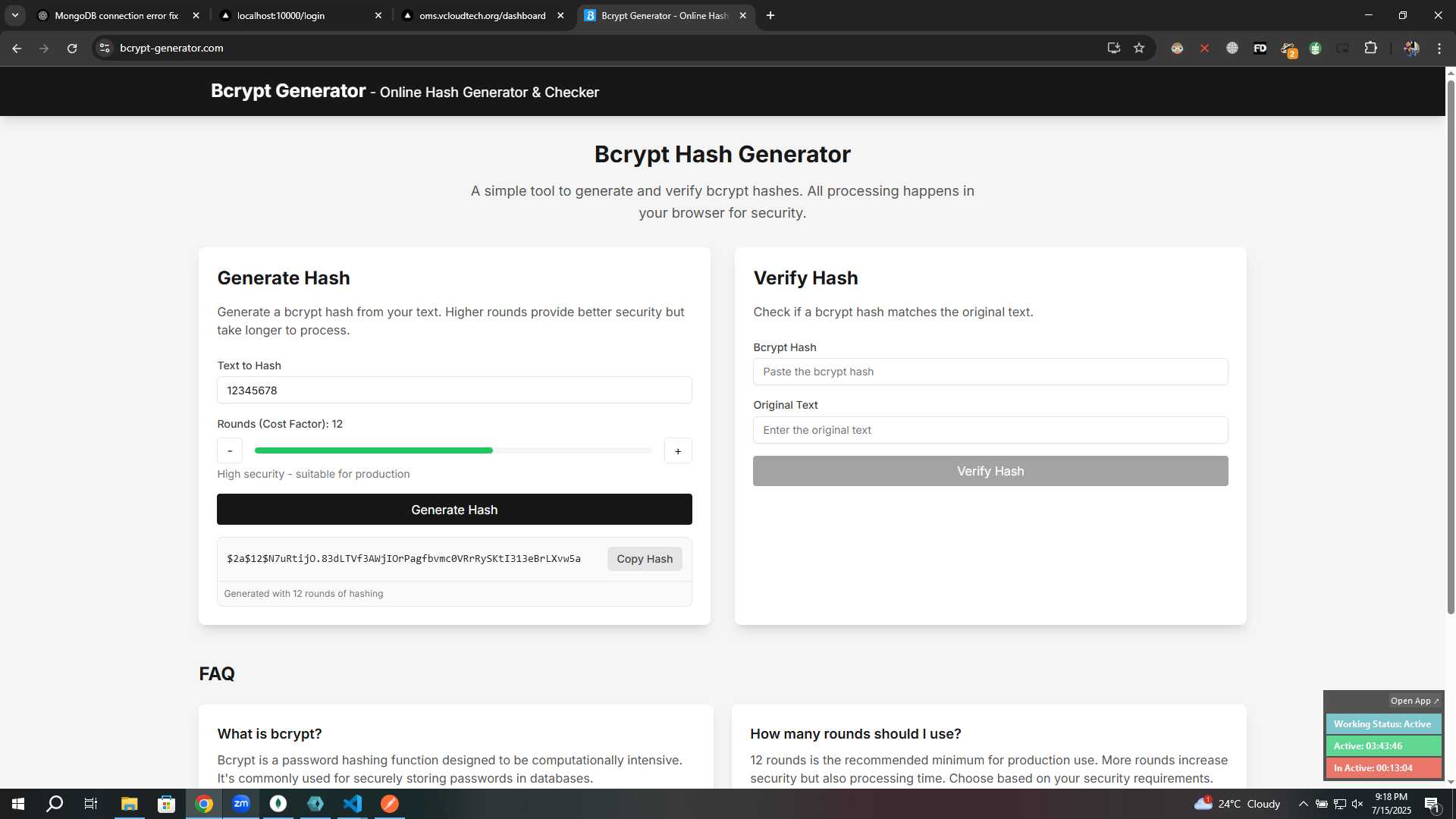This screenshot has height=819, width=1456.
Task: Open the Windows Start menu
Action: pos(18,804)
